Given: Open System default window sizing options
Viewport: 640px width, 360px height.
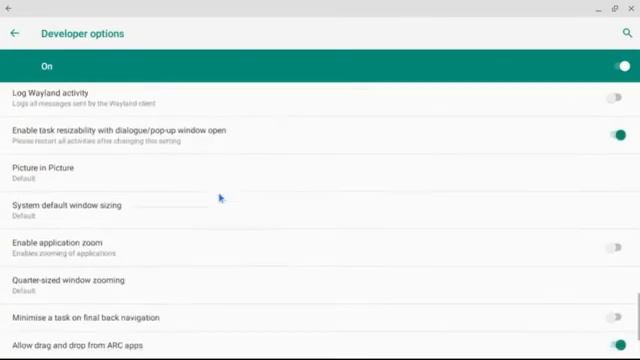Looking at the screenshot, I should 320,210.
